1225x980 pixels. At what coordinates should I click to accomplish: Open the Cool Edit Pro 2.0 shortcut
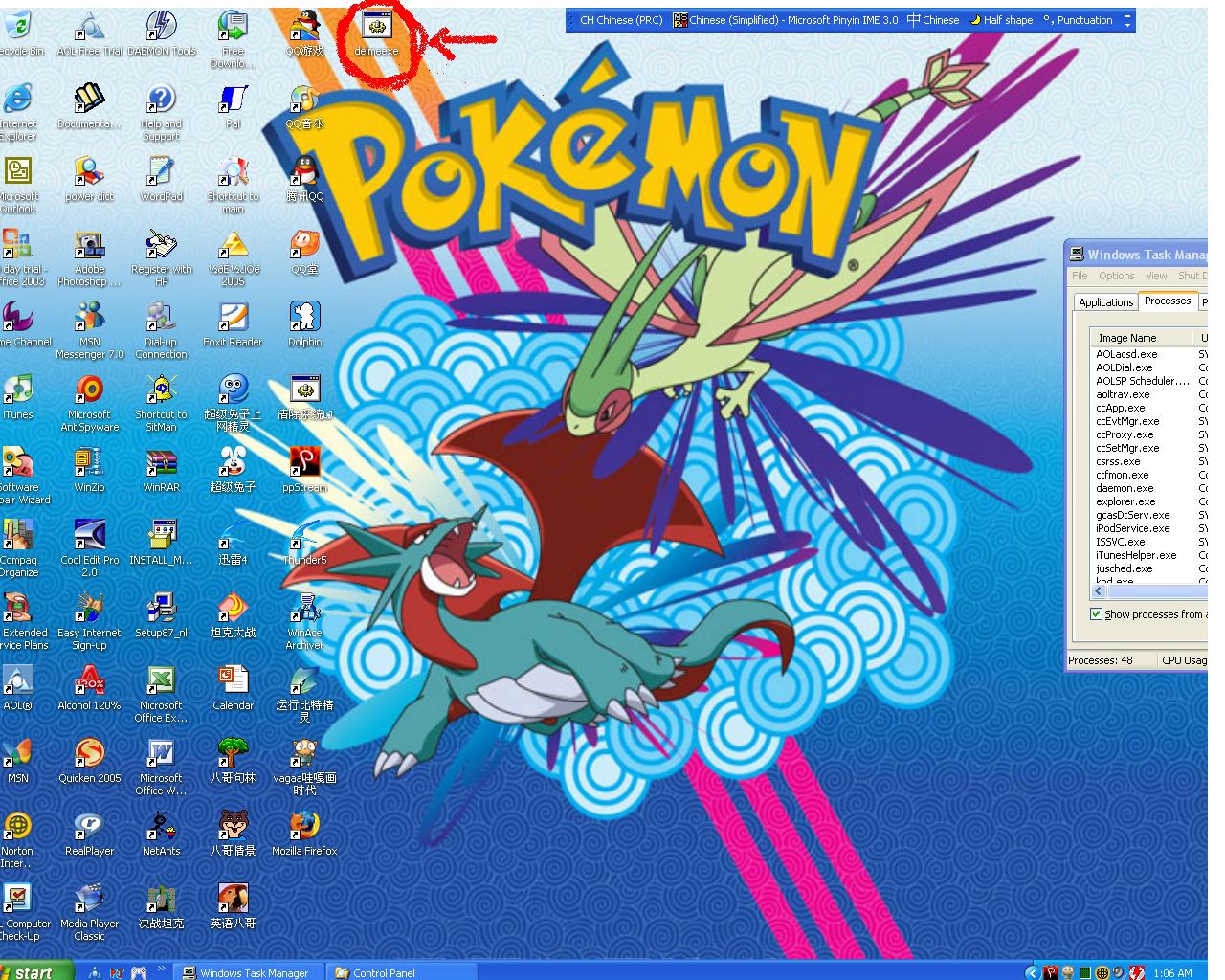89,548
